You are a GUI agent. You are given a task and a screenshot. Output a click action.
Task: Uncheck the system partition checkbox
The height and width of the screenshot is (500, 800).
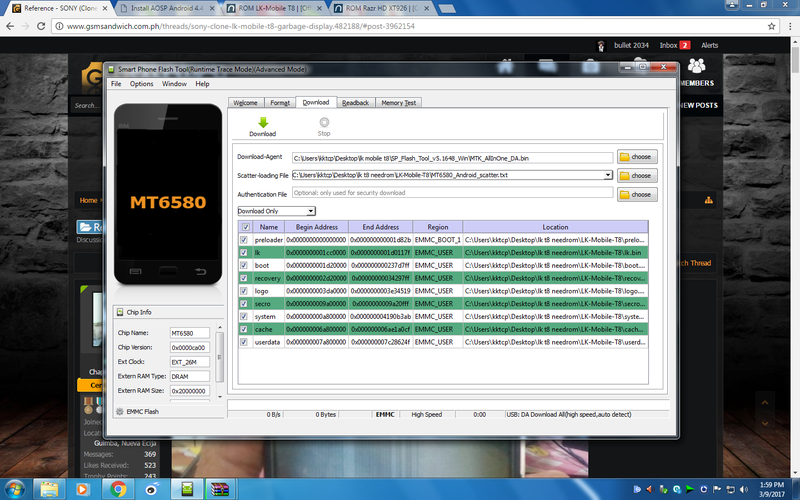coord(244,316)
